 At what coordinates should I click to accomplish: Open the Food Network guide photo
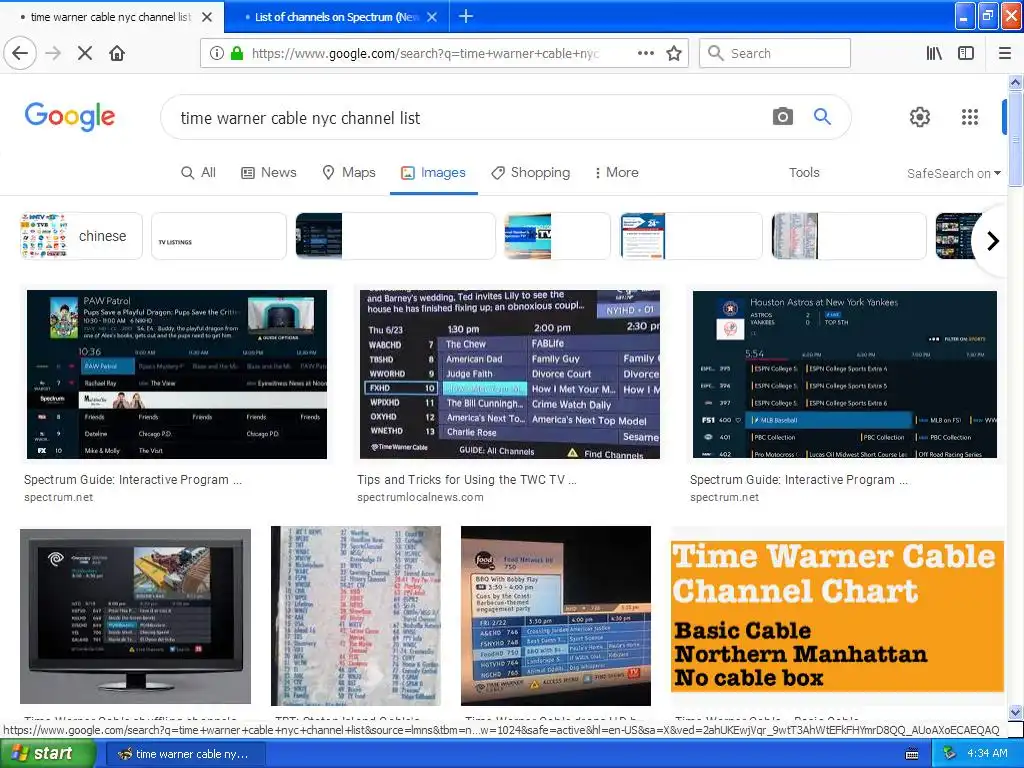pos(556,616)
